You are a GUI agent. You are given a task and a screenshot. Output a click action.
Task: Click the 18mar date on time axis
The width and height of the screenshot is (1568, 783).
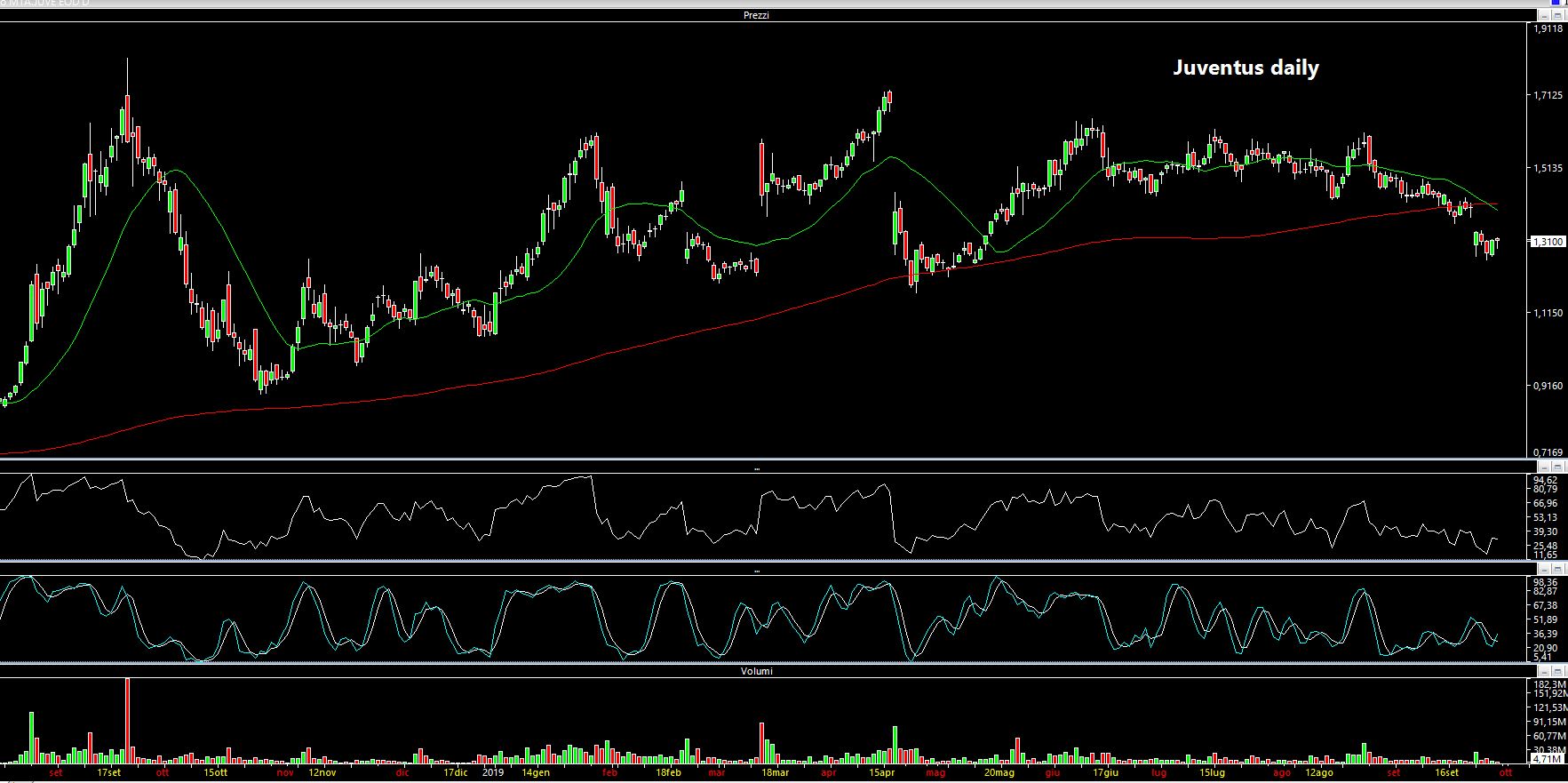(x=775, y=772)
